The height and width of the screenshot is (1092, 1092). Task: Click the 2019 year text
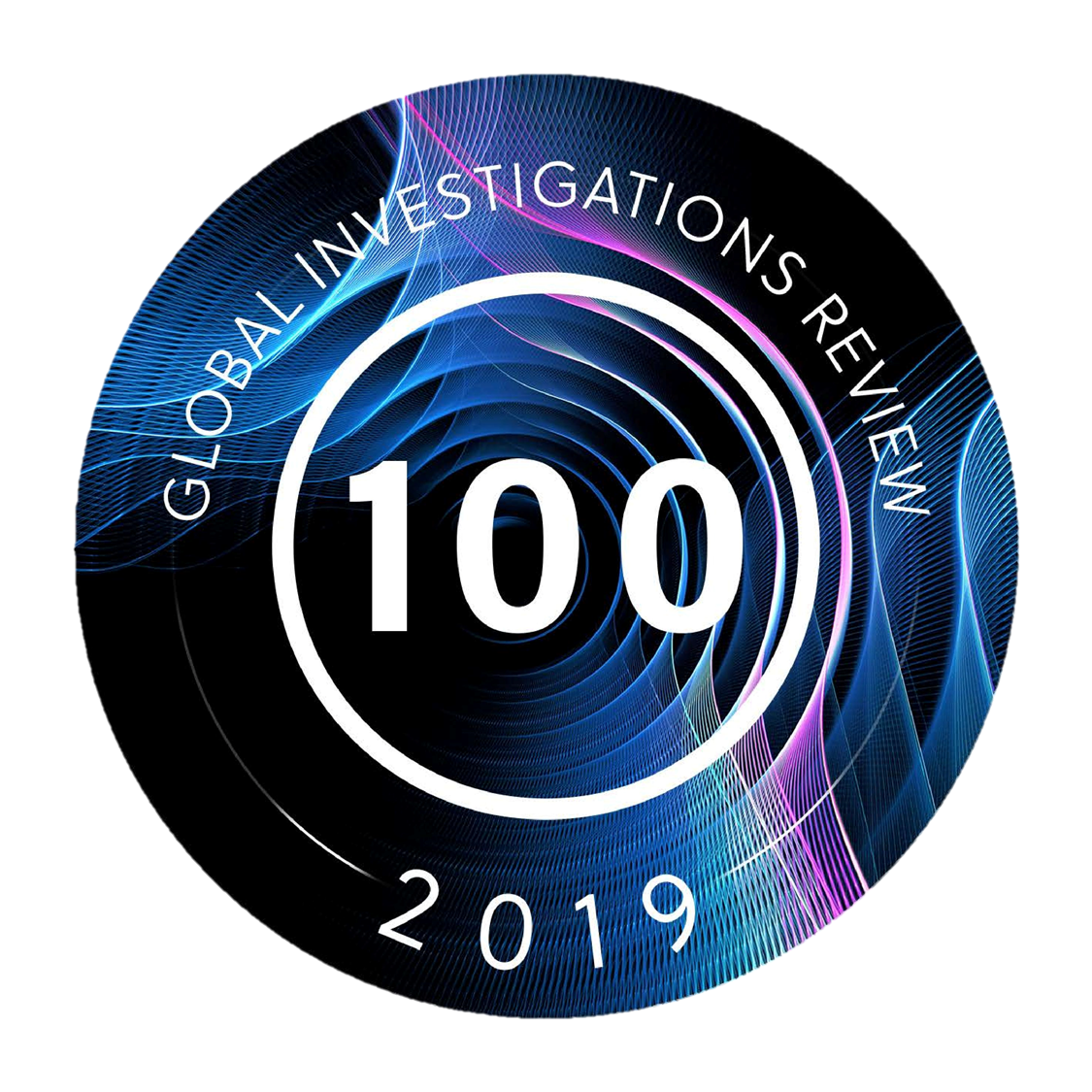coord(539,919)
